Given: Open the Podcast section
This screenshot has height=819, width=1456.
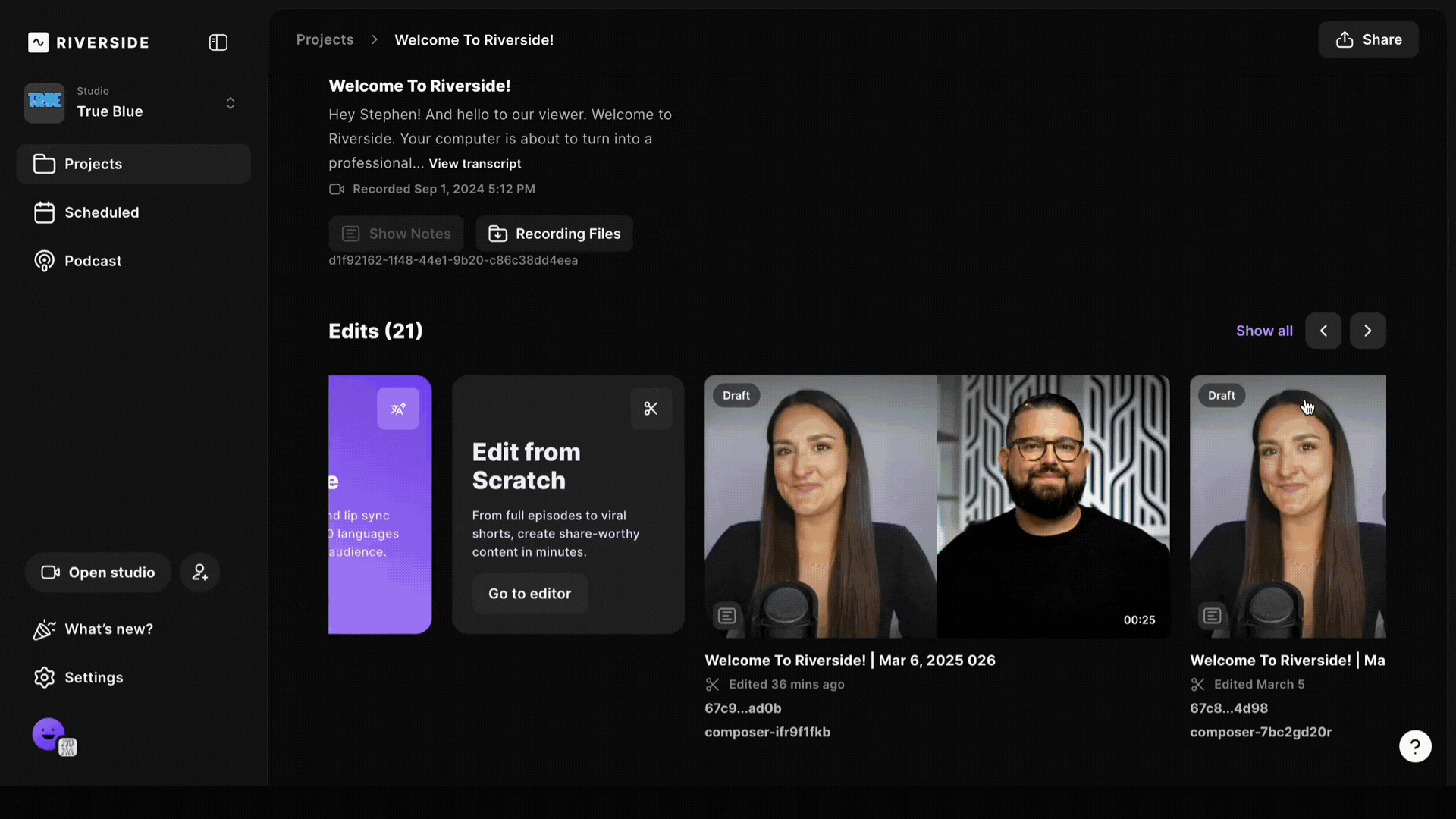Looking at the screenshot, I should point(93,261).
